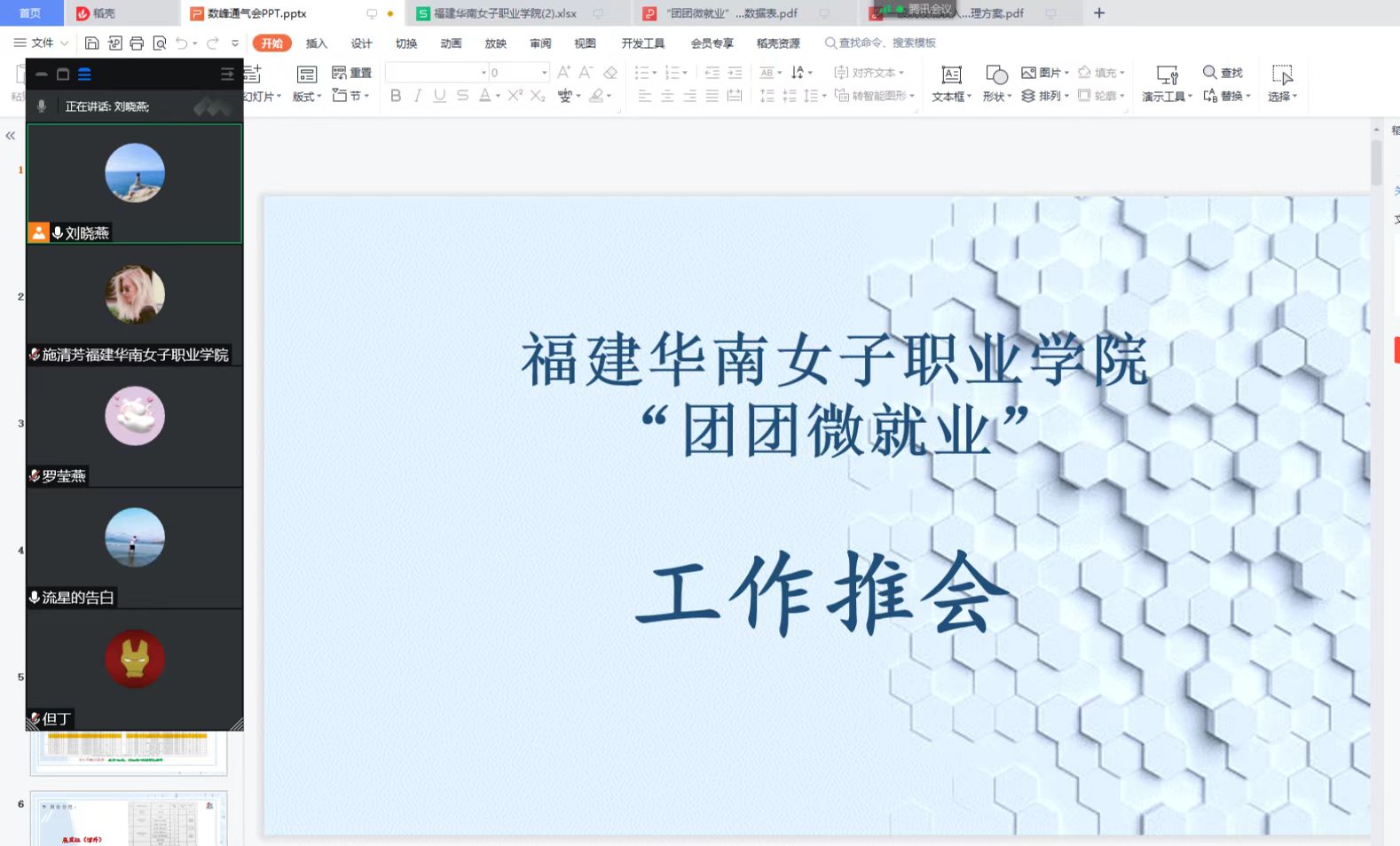
Task: Open the 排列 arrange dropdown
Action: click(x=1045, y=96)
